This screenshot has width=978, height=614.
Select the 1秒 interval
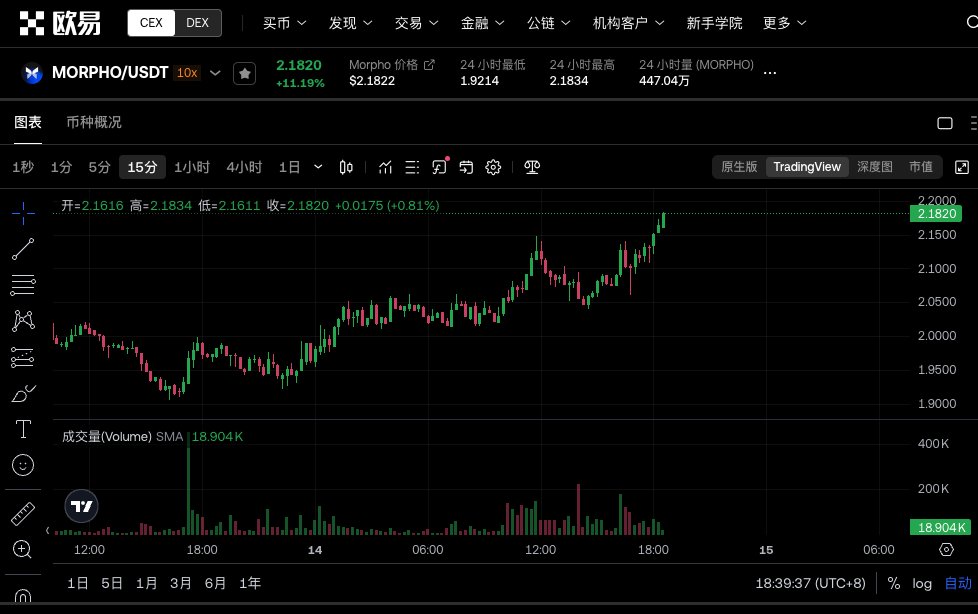click(23, 167)
